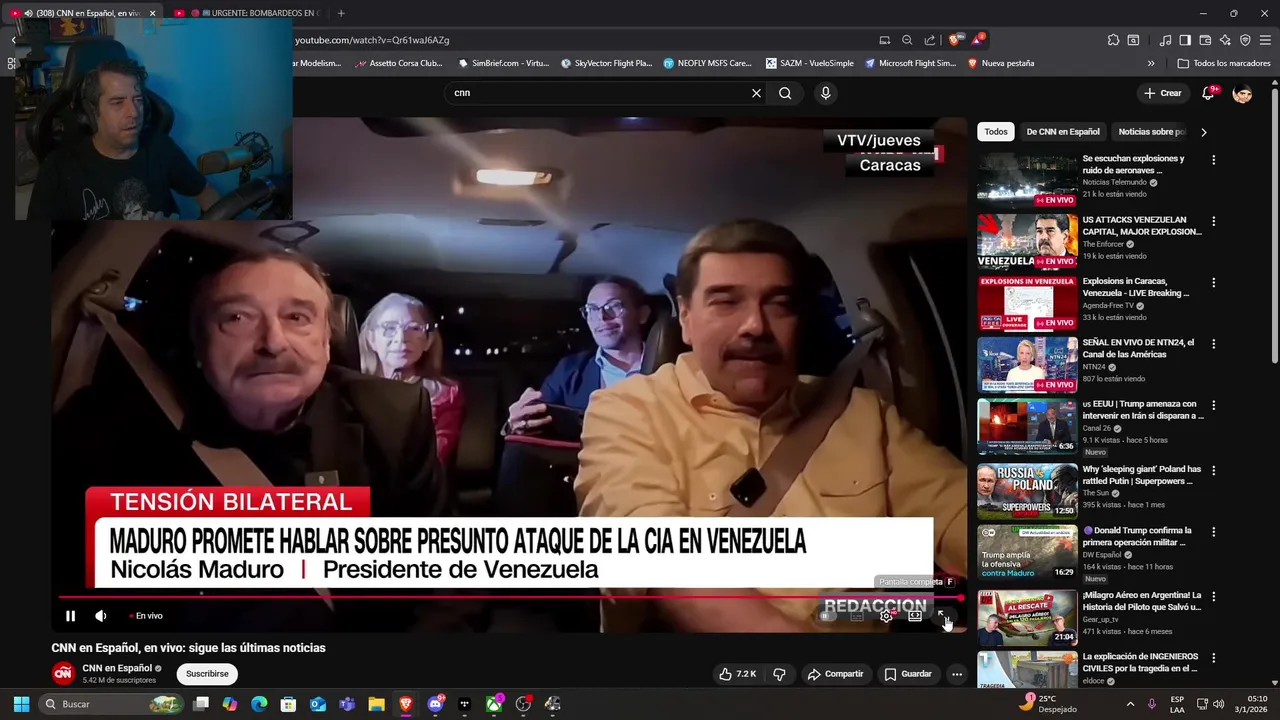Click the youtube.com address bar URL
Image resolution: width=1280 pixels, height=720 pixels.
pos(372,40)
